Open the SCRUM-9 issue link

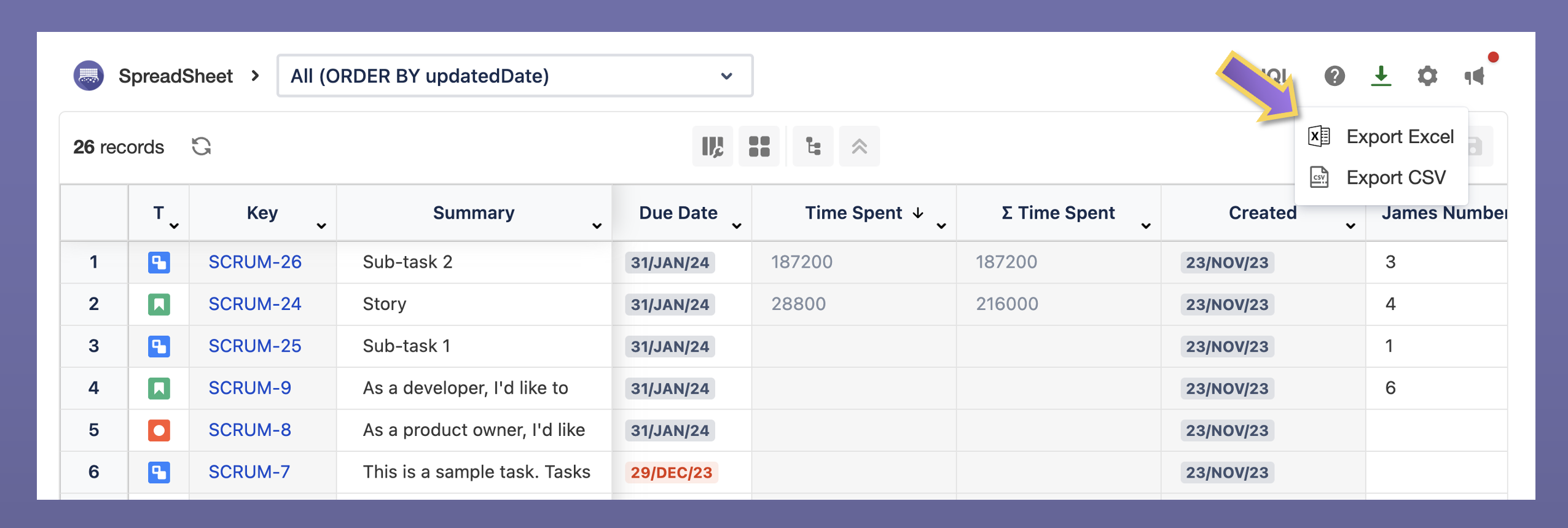pyautogui.click(x=249, y=388)
